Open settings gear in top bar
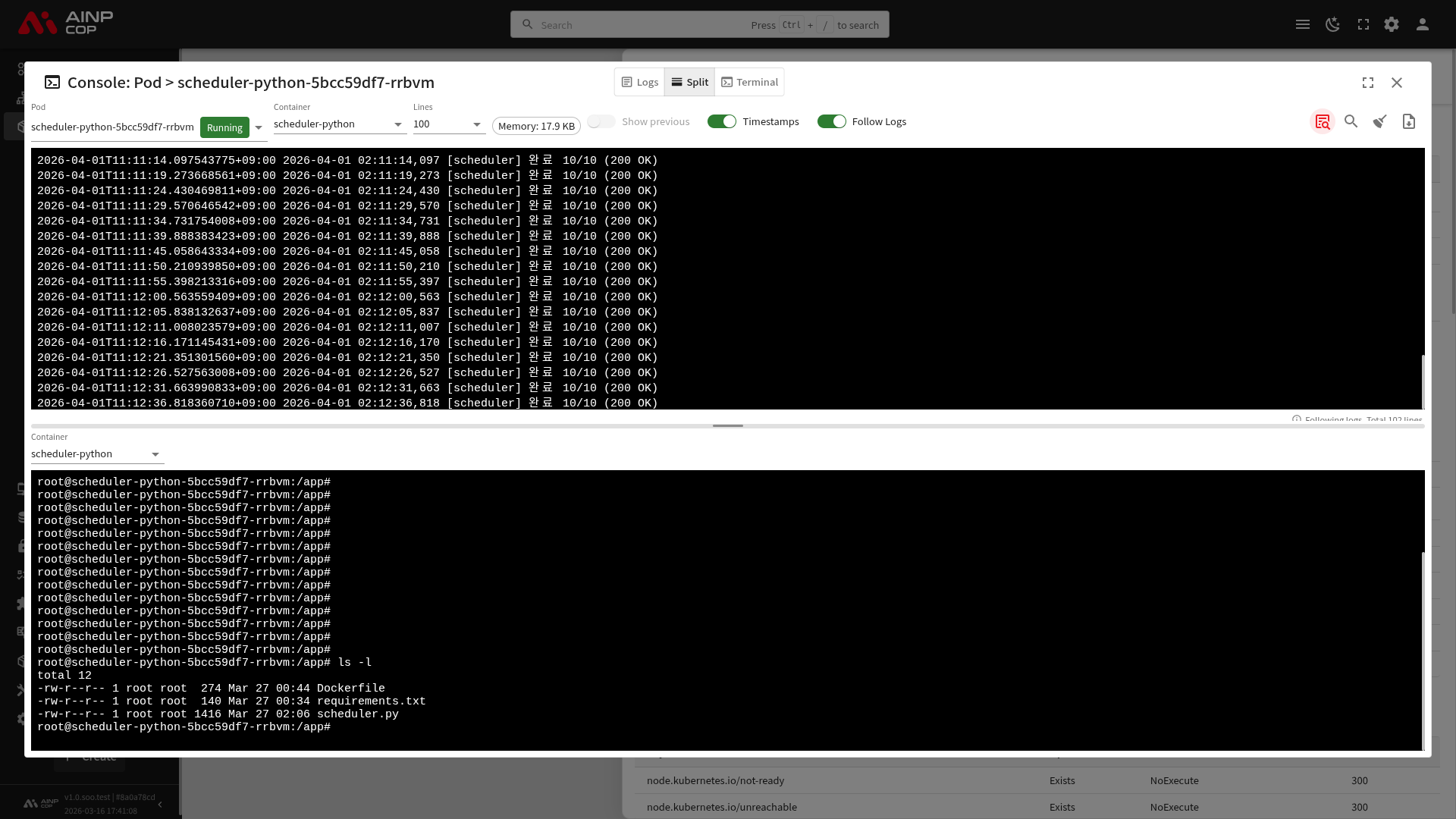 point(1391,25)
